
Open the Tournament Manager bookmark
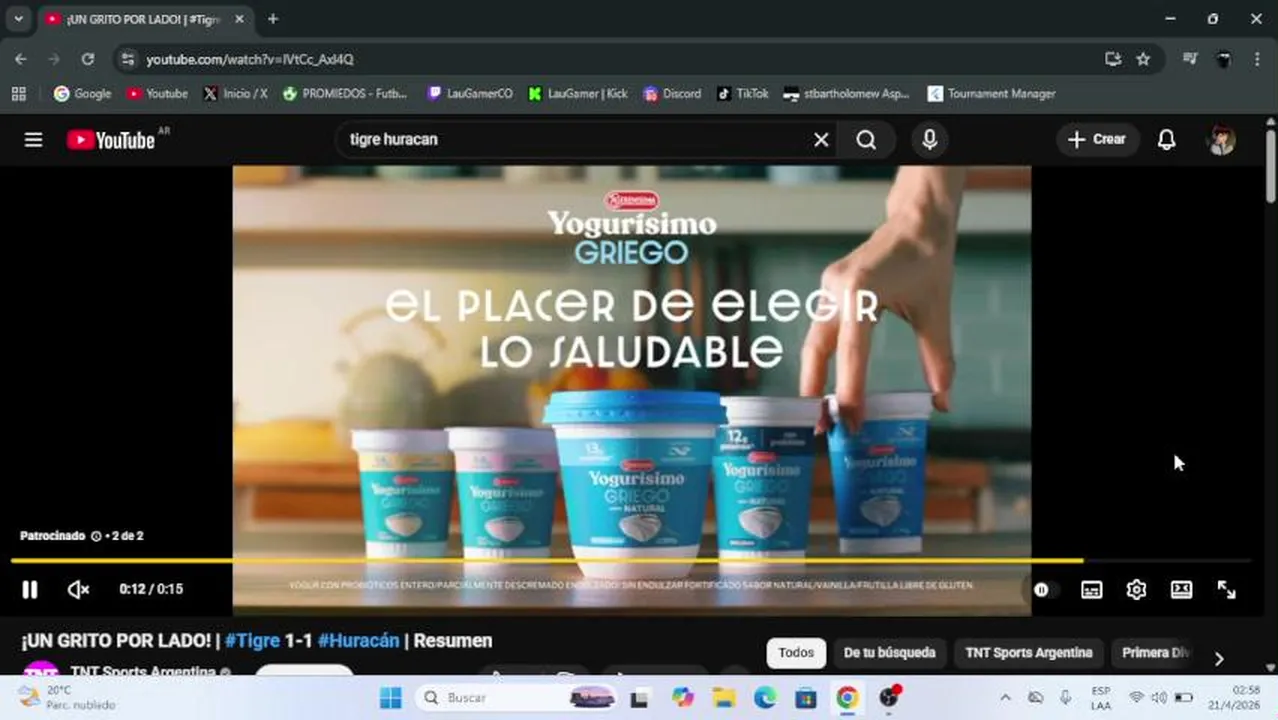pos(991,93)
